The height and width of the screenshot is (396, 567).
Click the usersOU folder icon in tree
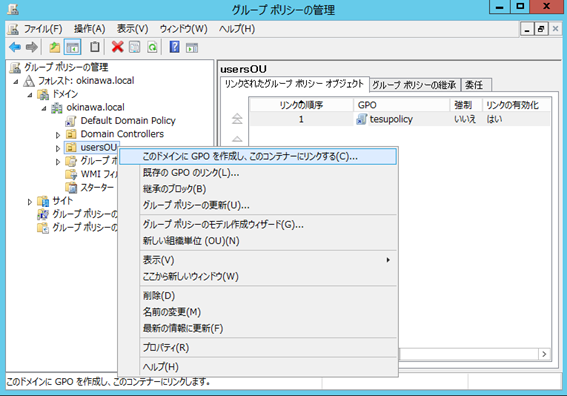[x=71, y=148]
